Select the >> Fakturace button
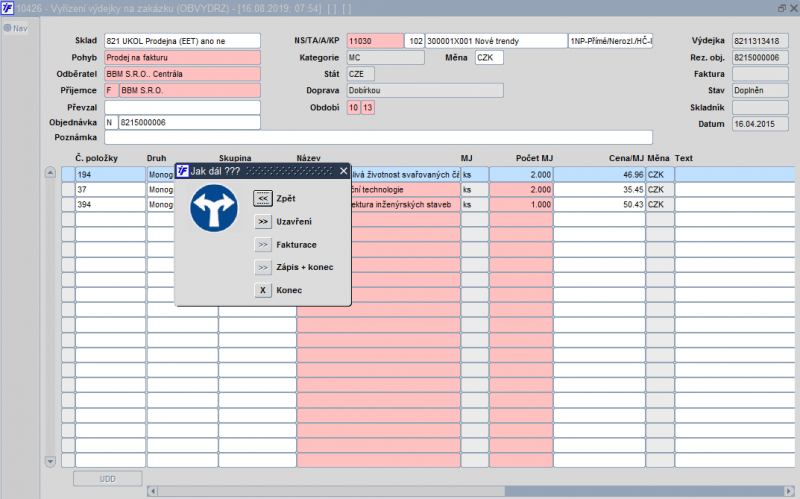 click(x=263, y=244)
